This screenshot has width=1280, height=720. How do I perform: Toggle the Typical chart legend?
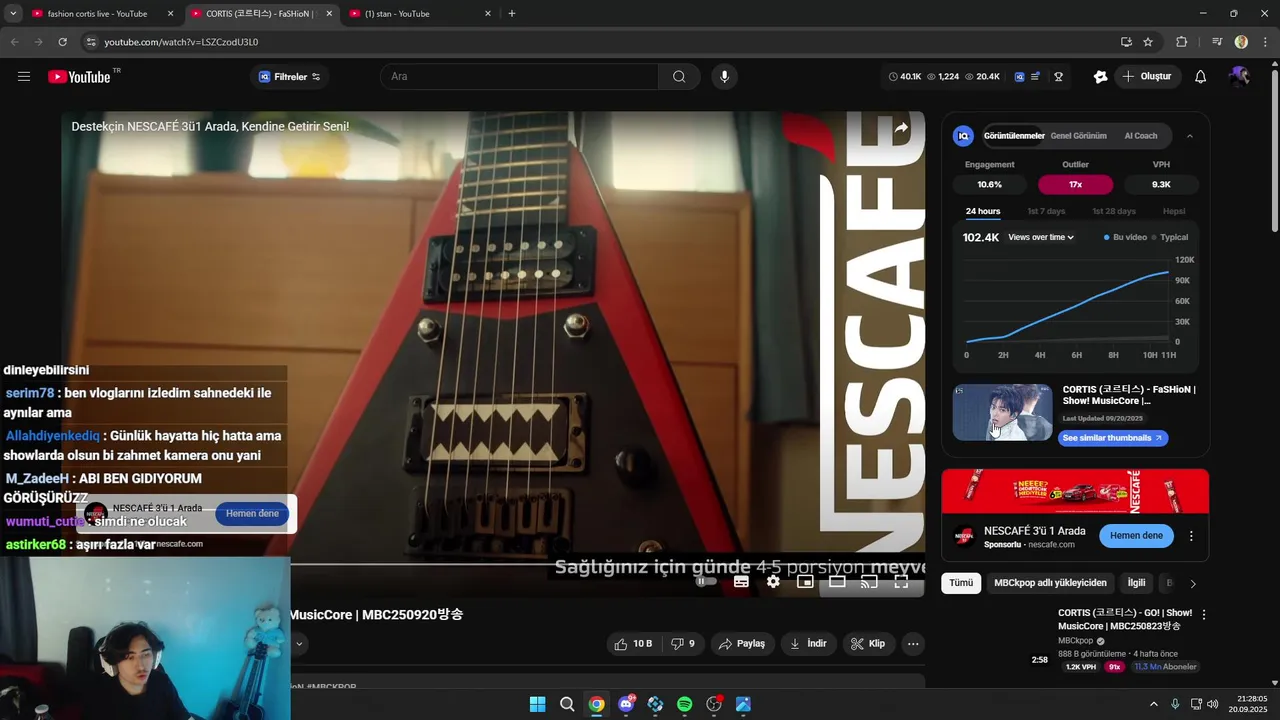coord(1170,237)
